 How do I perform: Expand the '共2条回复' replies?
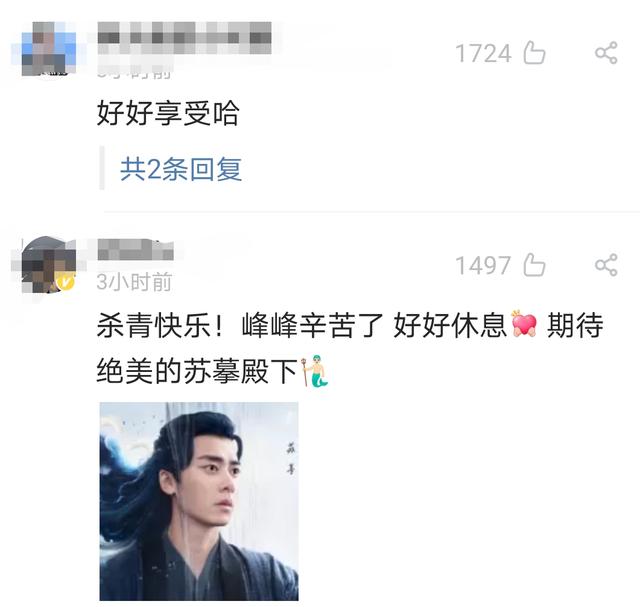click(x=181, y=169)
